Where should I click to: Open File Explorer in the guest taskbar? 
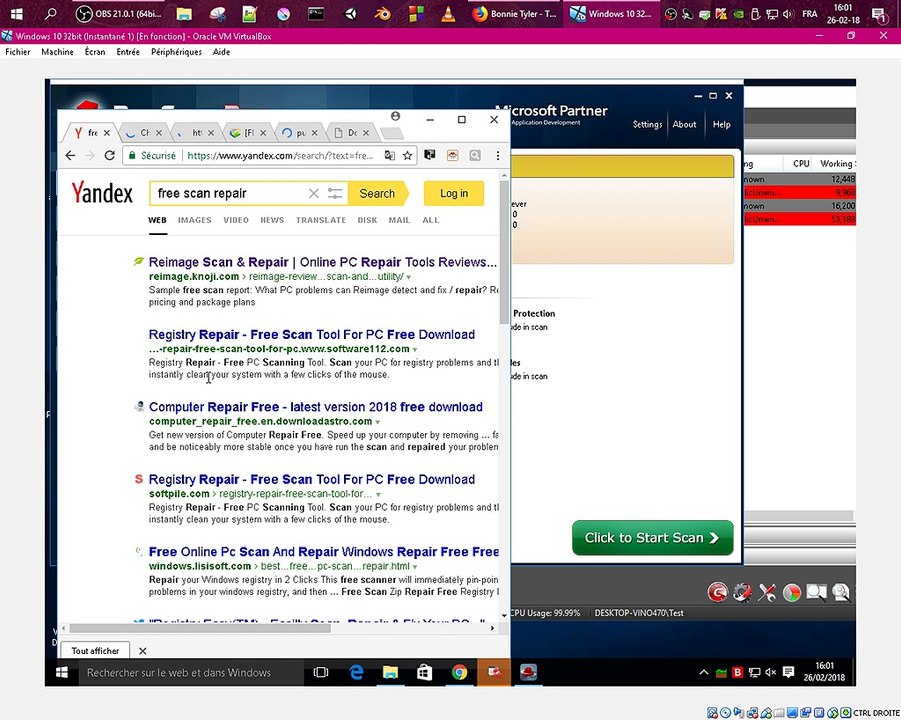tap(390, 672)
